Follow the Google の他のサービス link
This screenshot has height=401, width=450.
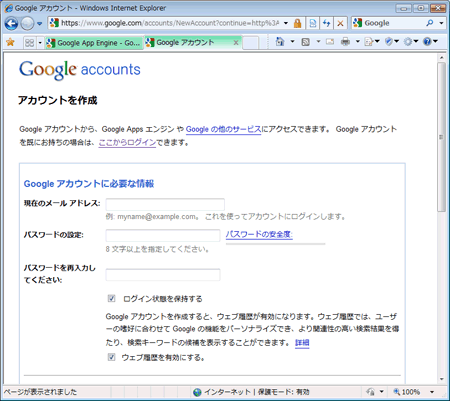point(223,129)
